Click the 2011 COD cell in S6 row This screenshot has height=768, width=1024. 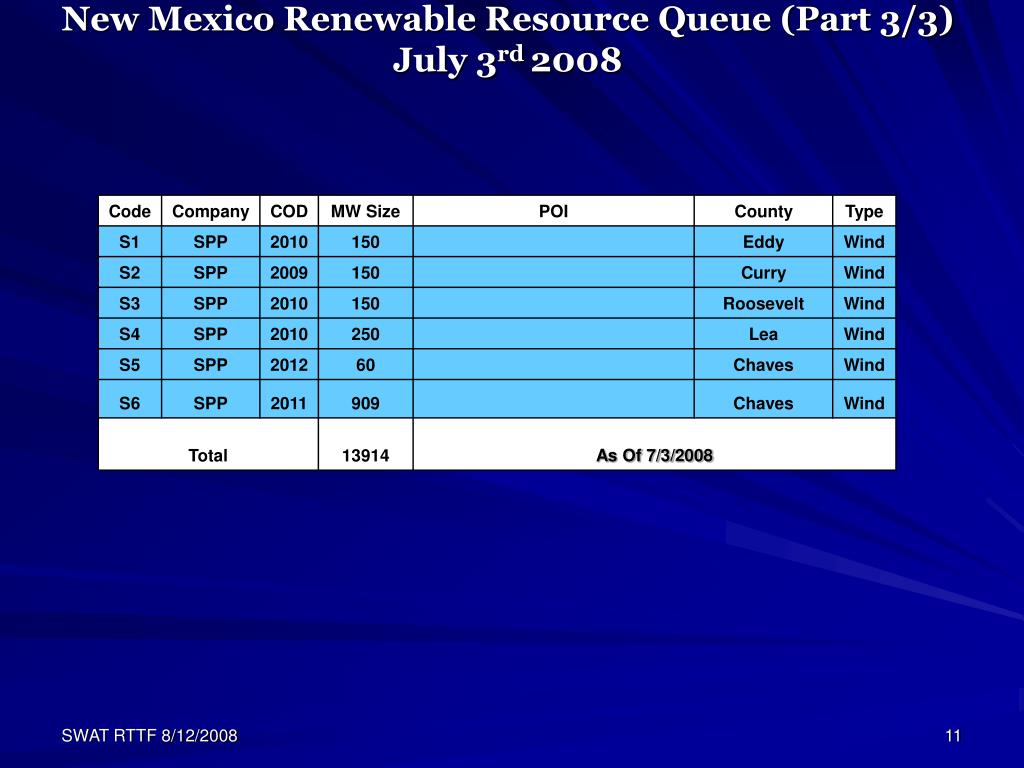(x=289, y=399)
